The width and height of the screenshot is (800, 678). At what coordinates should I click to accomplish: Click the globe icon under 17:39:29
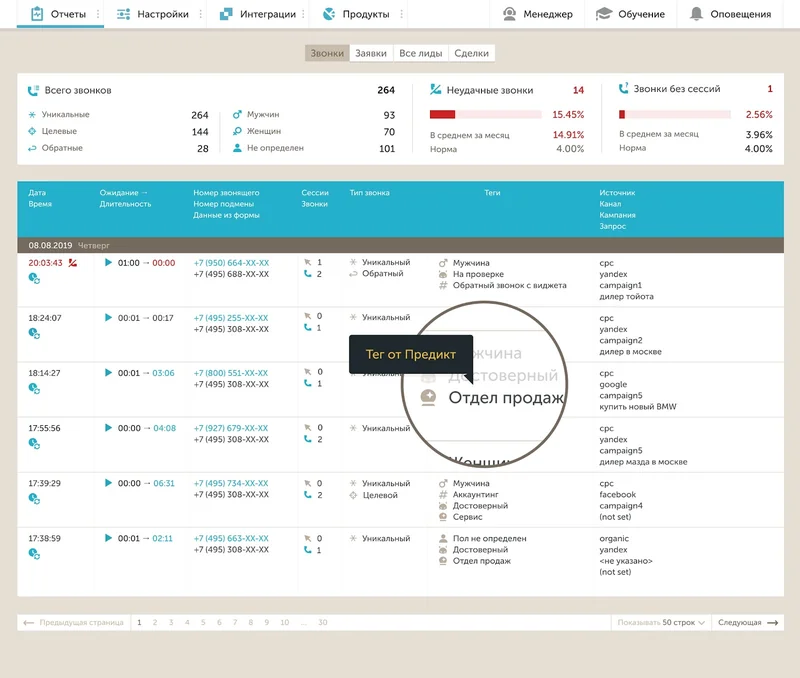click(x=34, y=499)
